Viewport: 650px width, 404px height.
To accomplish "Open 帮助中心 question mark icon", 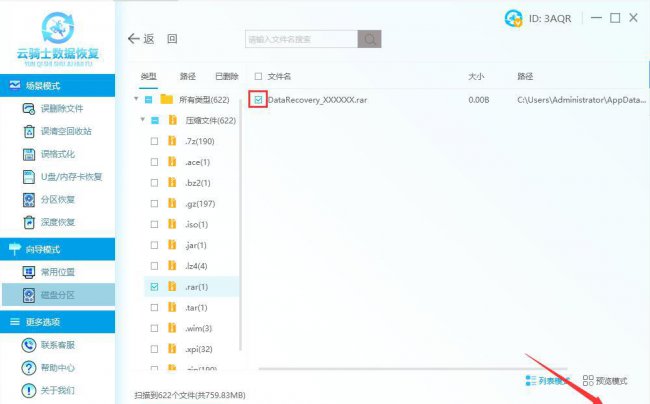I will [29, 368].
